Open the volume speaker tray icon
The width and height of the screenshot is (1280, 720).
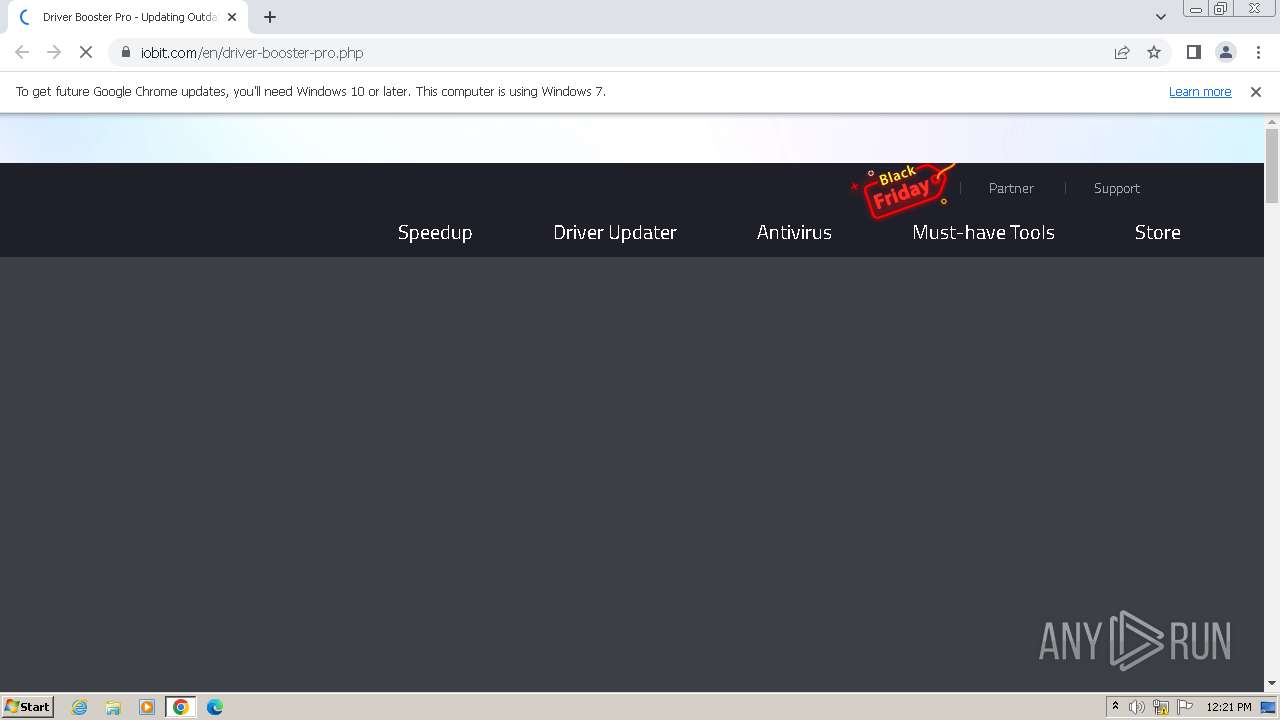[x=1137, y=707]
